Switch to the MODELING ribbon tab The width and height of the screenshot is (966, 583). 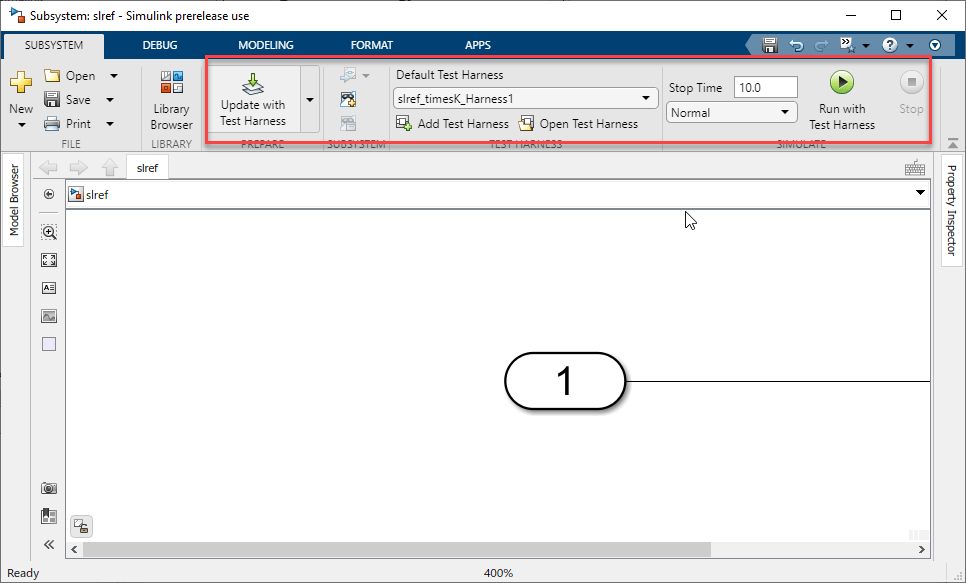coord(266,45)
